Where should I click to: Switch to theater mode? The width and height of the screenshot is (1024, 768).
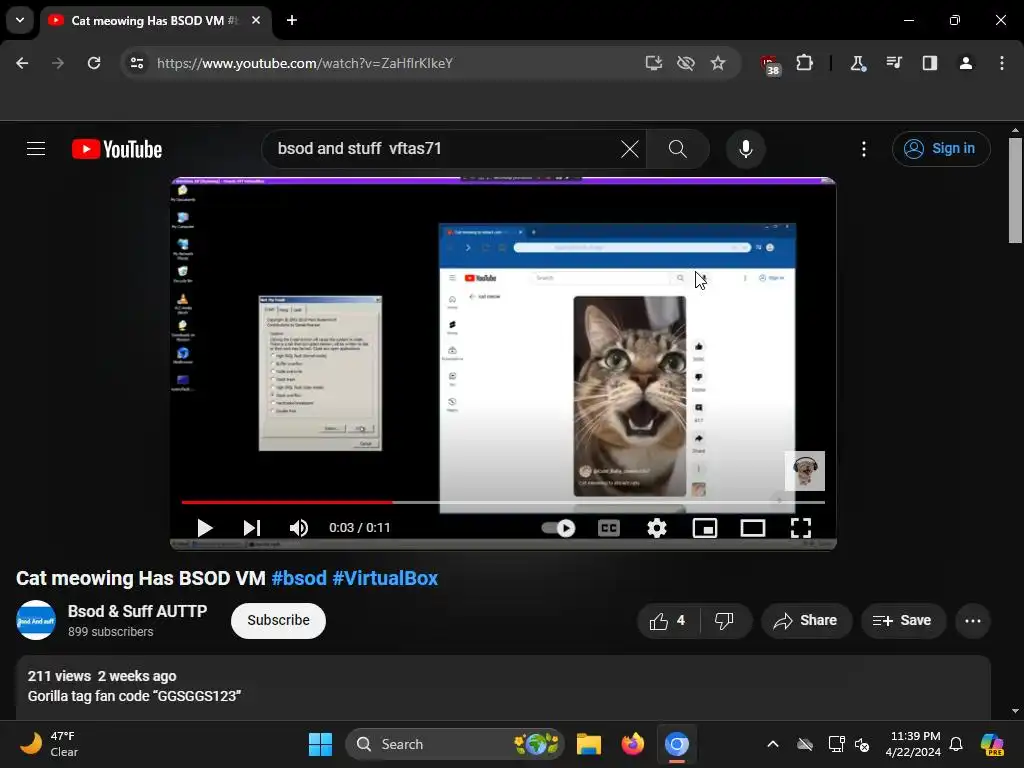pos(752,528)
